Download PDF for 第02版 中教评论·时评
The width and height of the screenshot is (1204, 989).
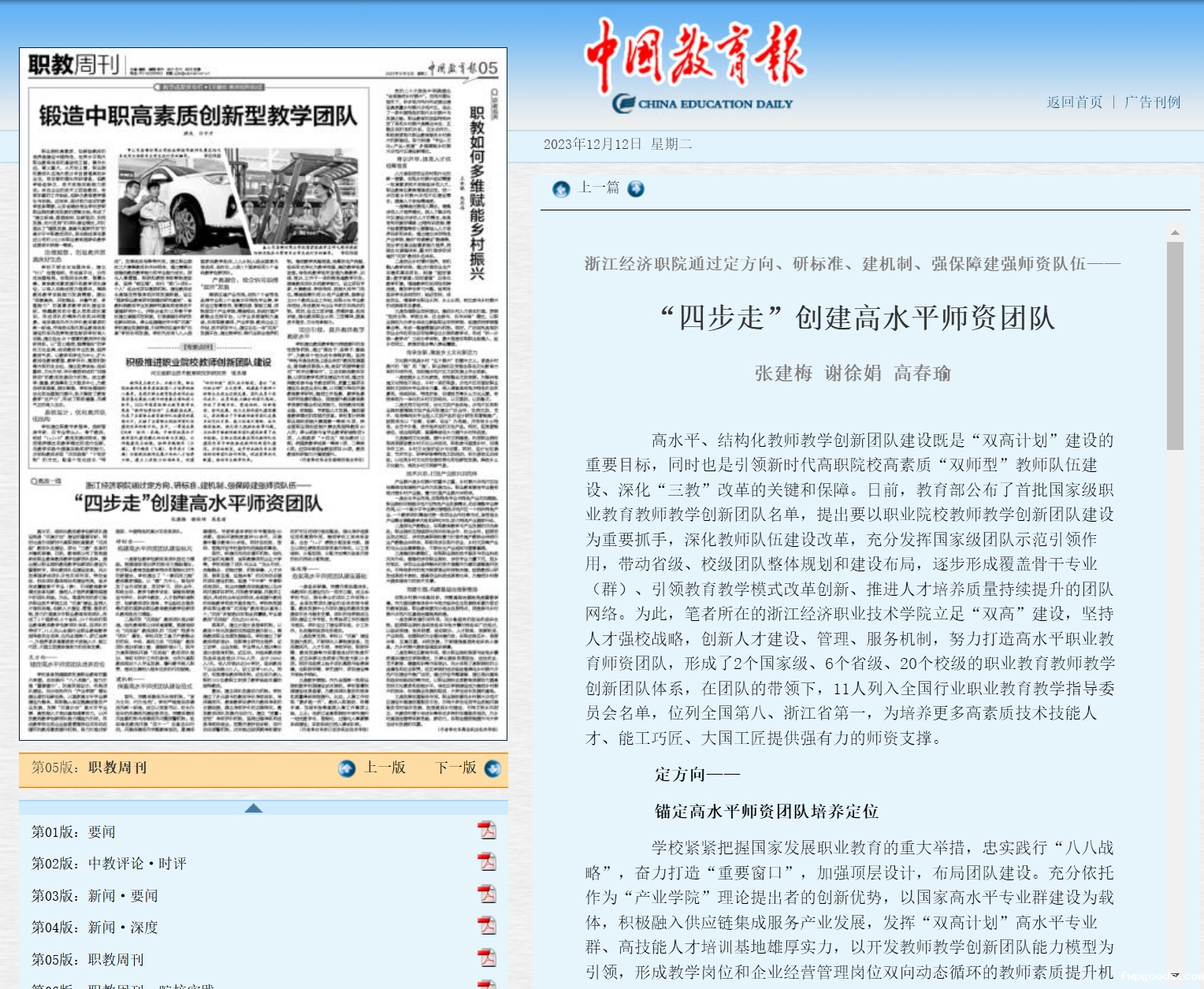pyautogui.click(x=487, y=862)
